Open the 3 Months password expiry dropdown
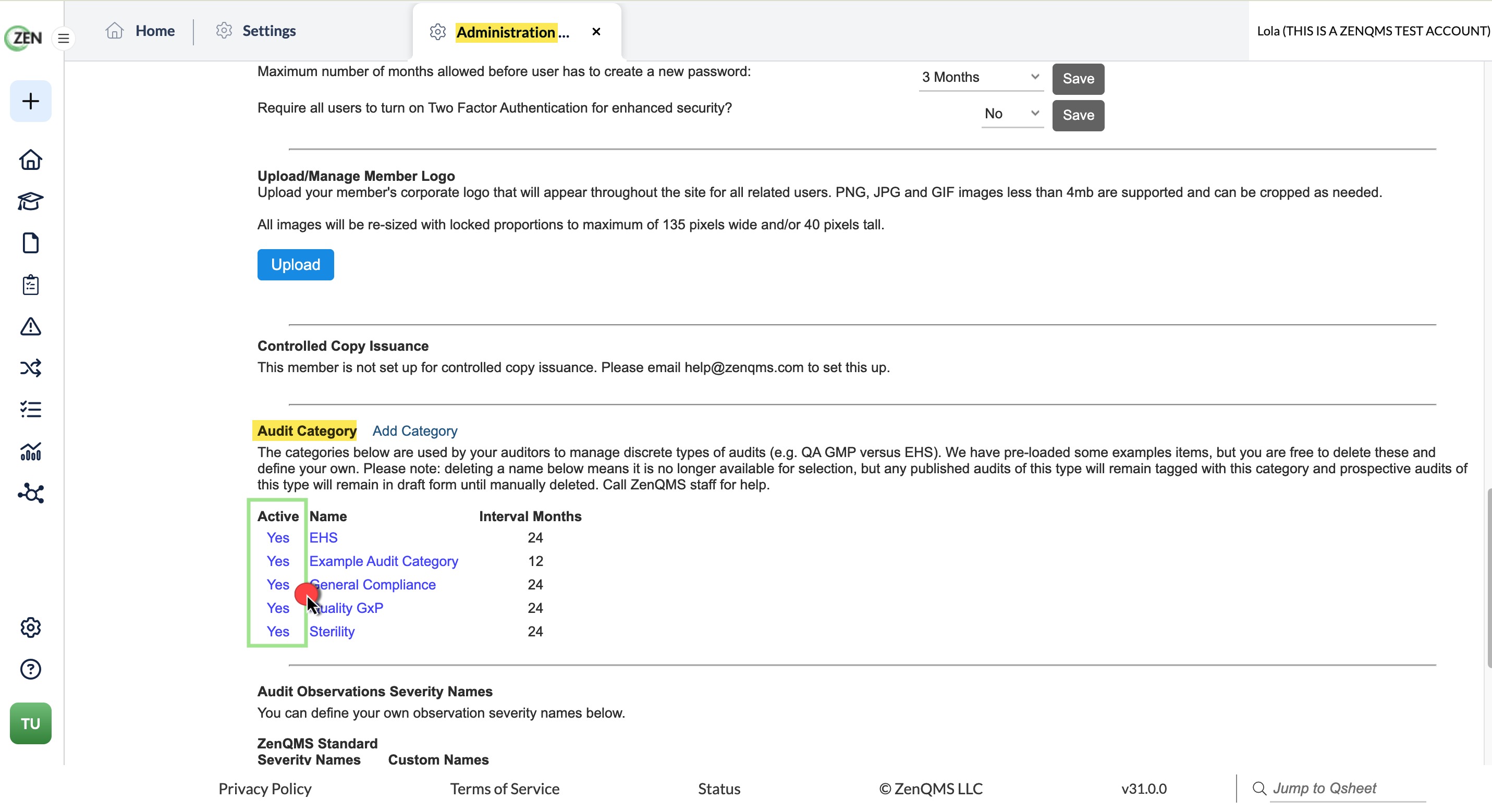 981,78
